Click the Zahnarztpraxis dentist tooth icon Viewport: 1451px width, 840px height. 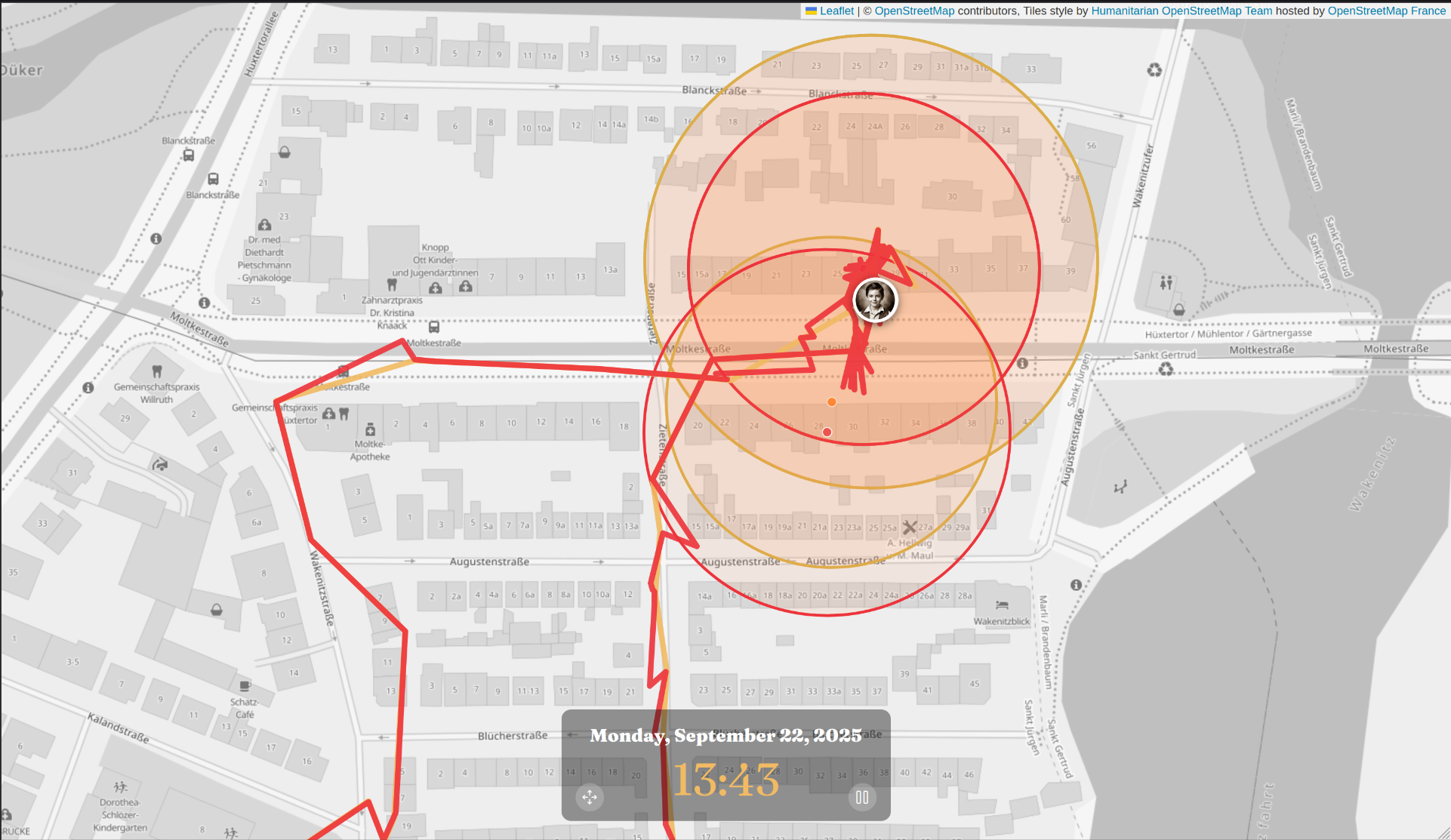(x=392, y=285)
